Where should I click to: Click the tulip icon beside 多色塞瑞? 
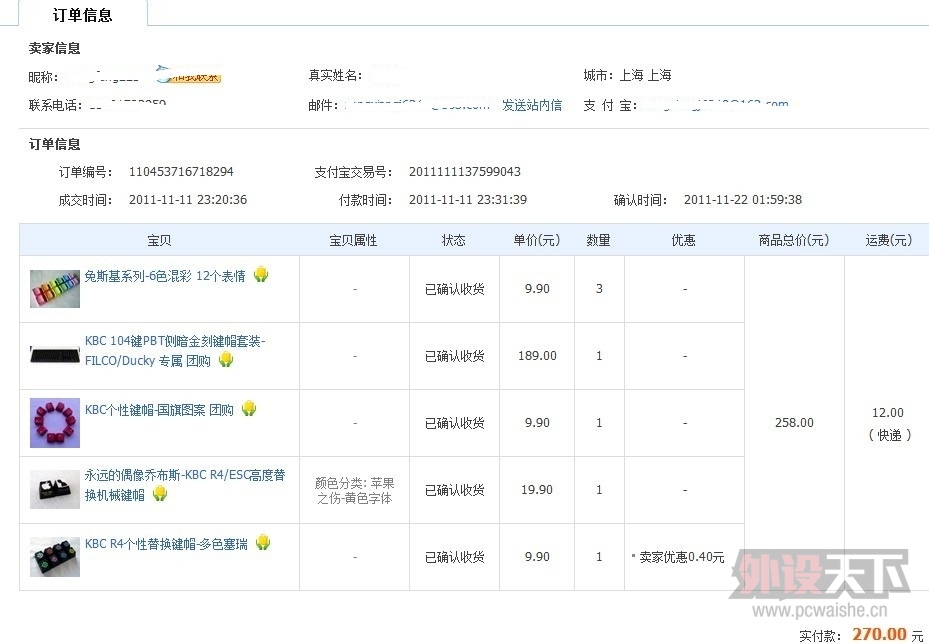(263, 542)
